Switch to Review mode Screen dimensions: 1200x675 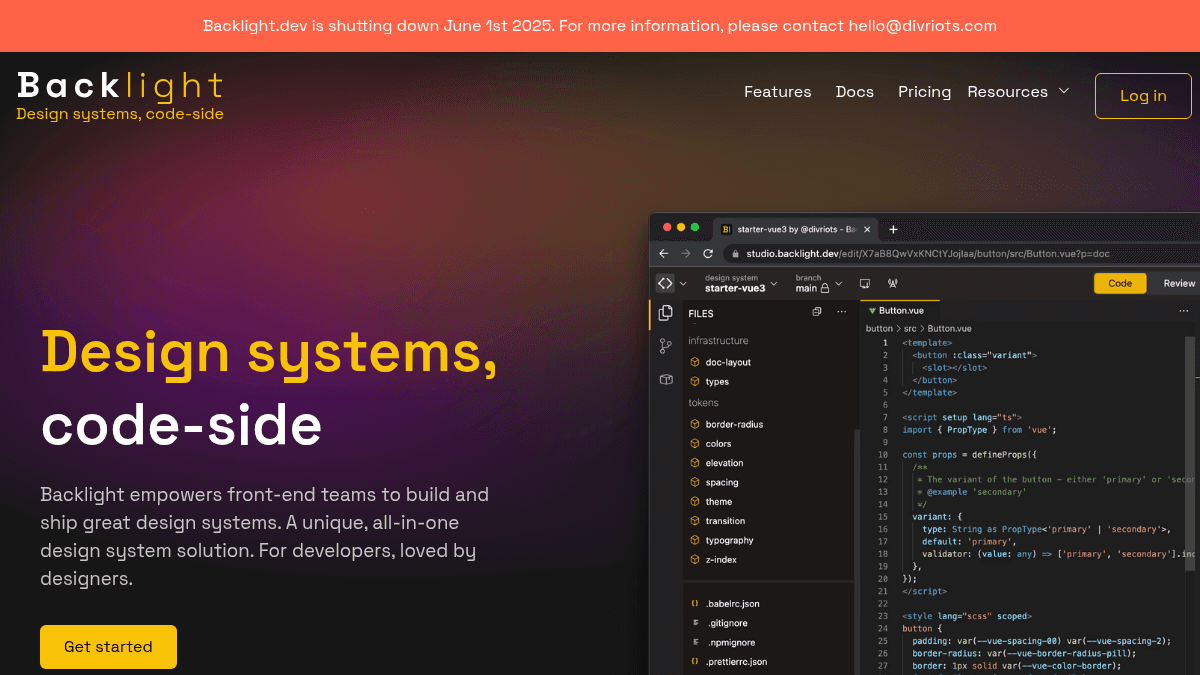tap(1179, 283)
